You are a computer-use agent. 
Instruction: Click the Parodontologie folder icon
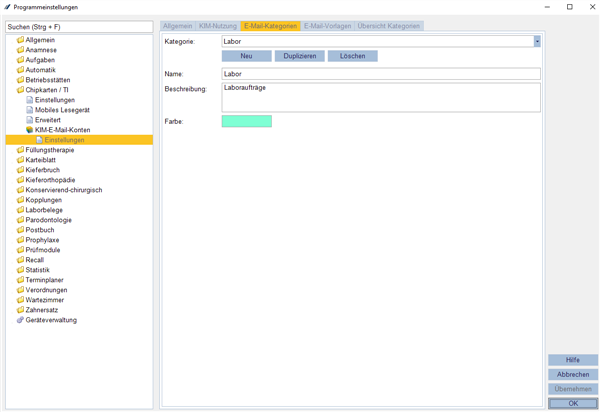click(x=20, y=220)
